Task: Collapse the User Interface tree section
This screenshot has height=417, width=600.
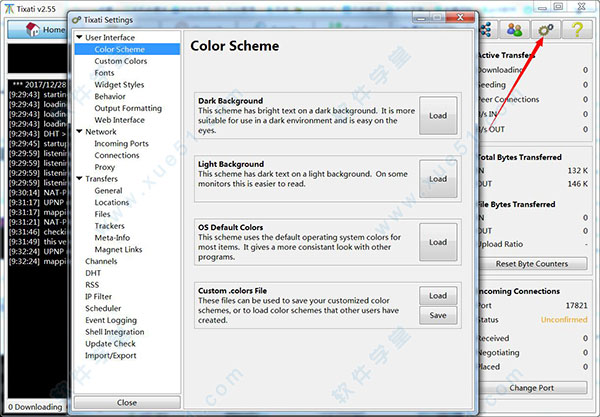Action: (79, 38)
